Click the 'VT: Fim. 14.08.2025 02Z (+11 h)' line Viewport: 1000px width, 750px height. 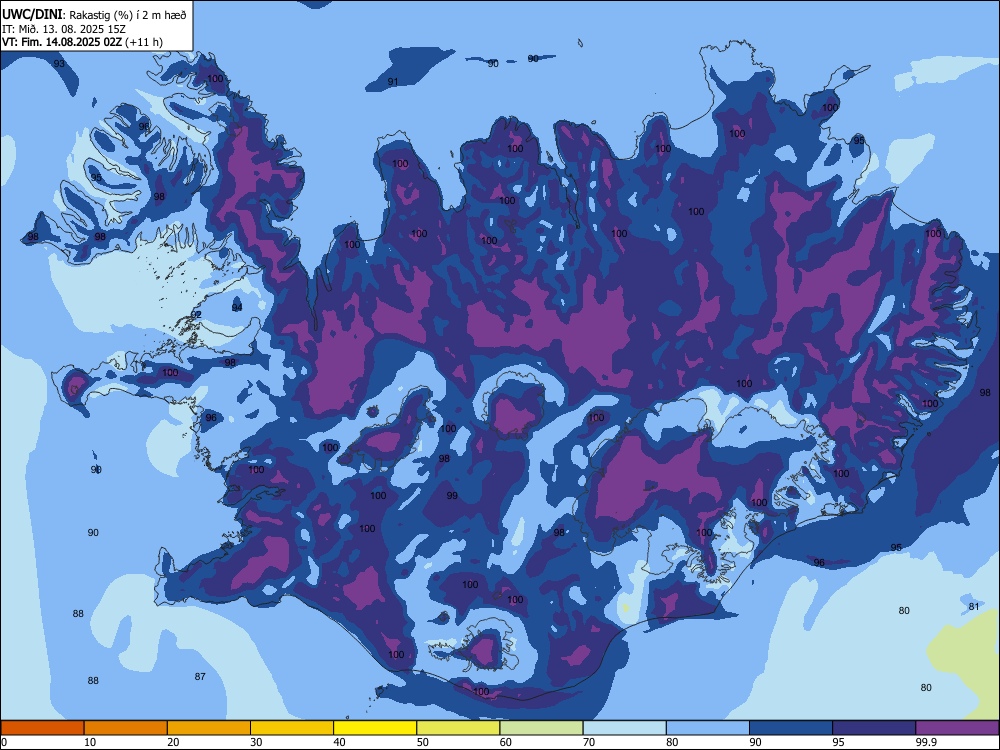coord(82,42)
